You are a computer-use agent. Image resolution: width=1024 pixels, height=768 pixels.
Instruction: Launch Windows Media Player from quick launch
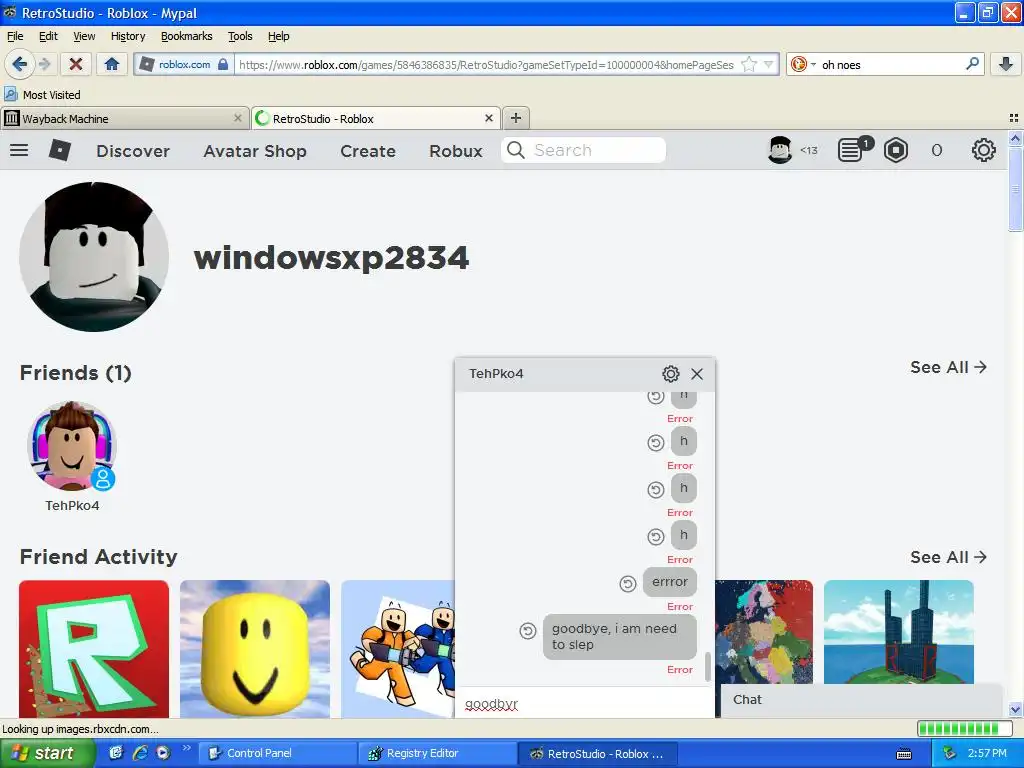163,753
